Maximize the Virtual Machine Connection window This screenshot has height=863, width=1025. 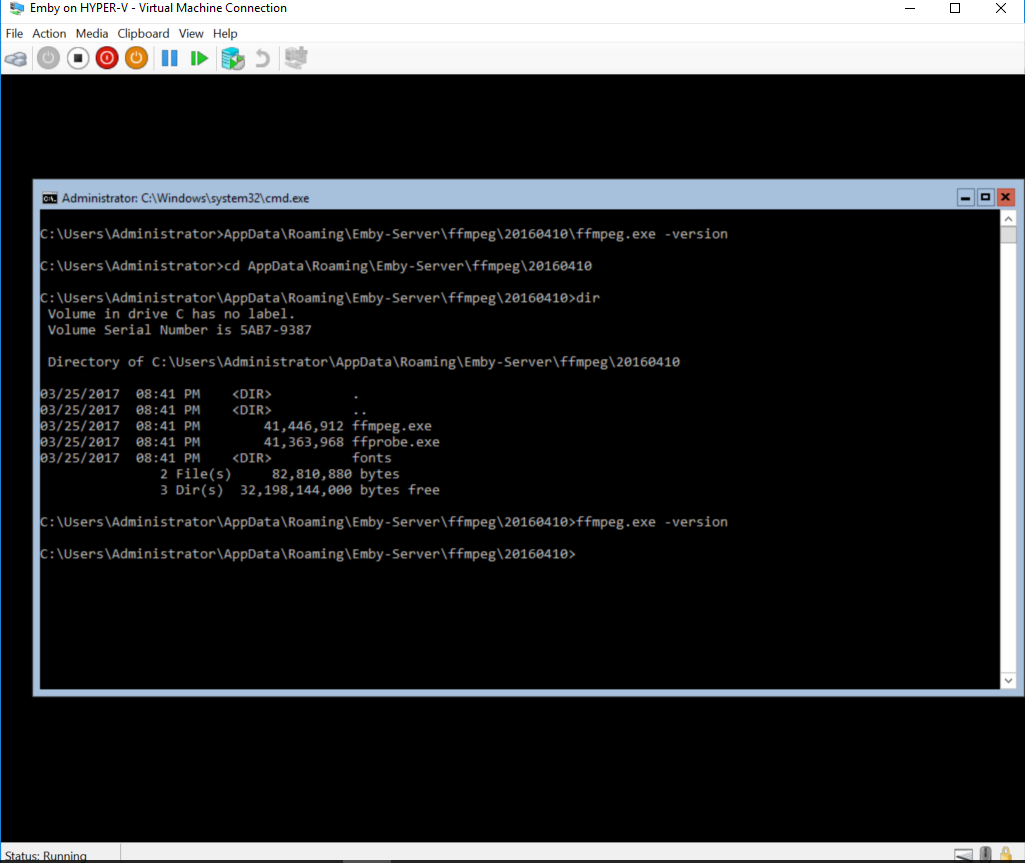point(955,8)
